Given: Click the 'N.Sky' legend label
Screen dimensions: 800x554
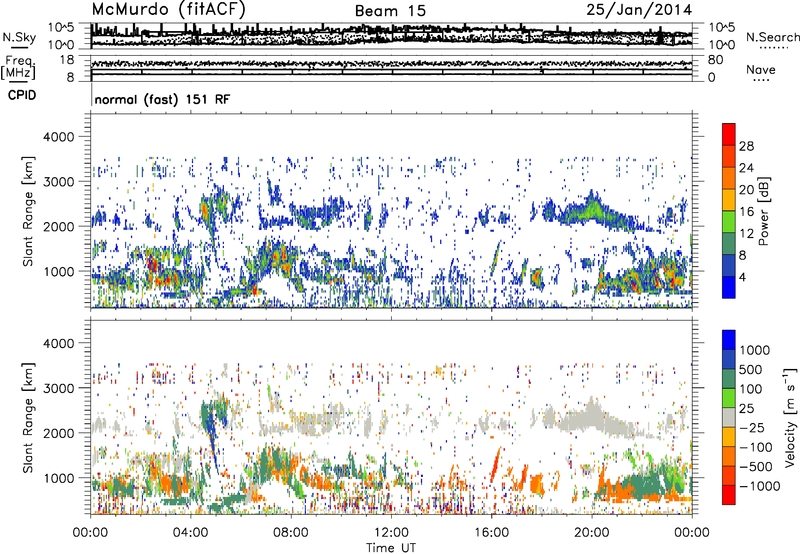Looking at the screenshot, I should click(x=19, y=37).
